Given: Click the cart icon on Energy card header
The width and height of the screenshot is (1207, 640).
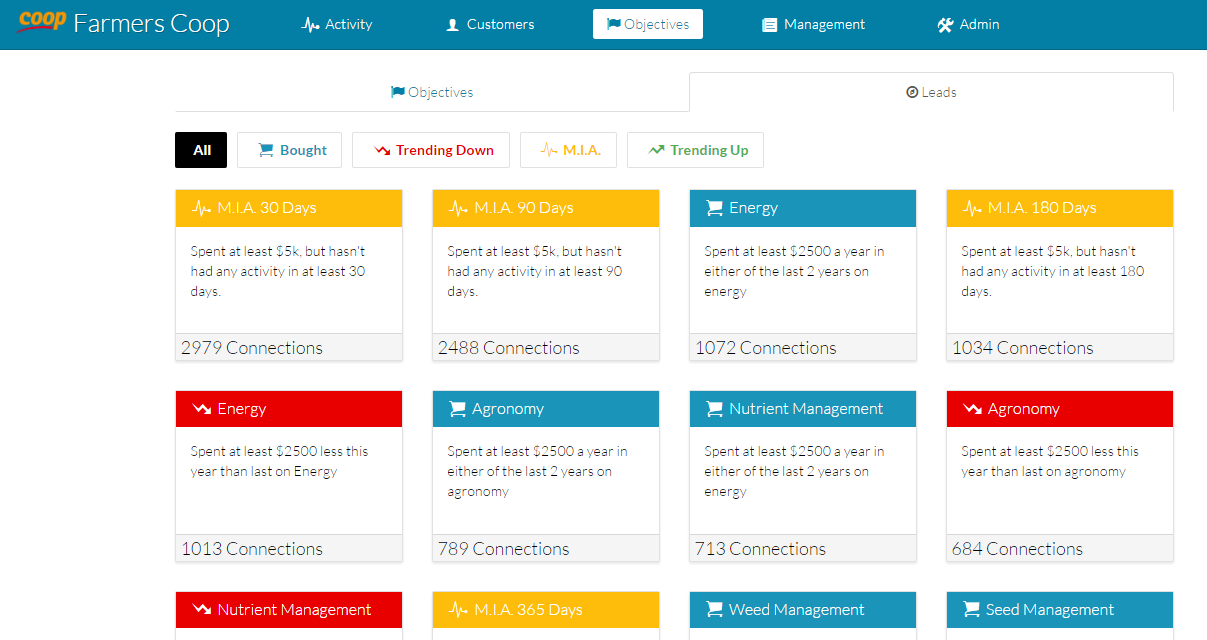Looking at the screenshot, I should pyautogui.click(x=714, y=208).
